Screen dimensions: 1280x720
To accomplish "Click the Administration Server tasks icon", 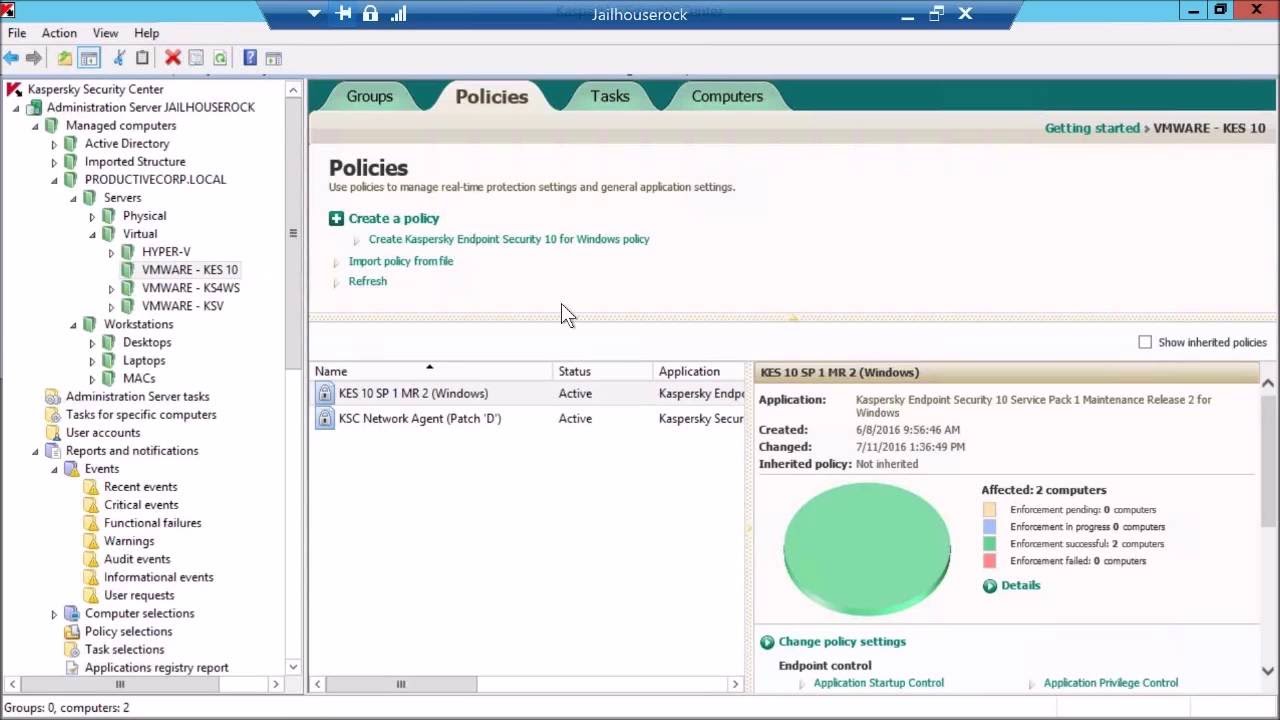I will (54, 397).
